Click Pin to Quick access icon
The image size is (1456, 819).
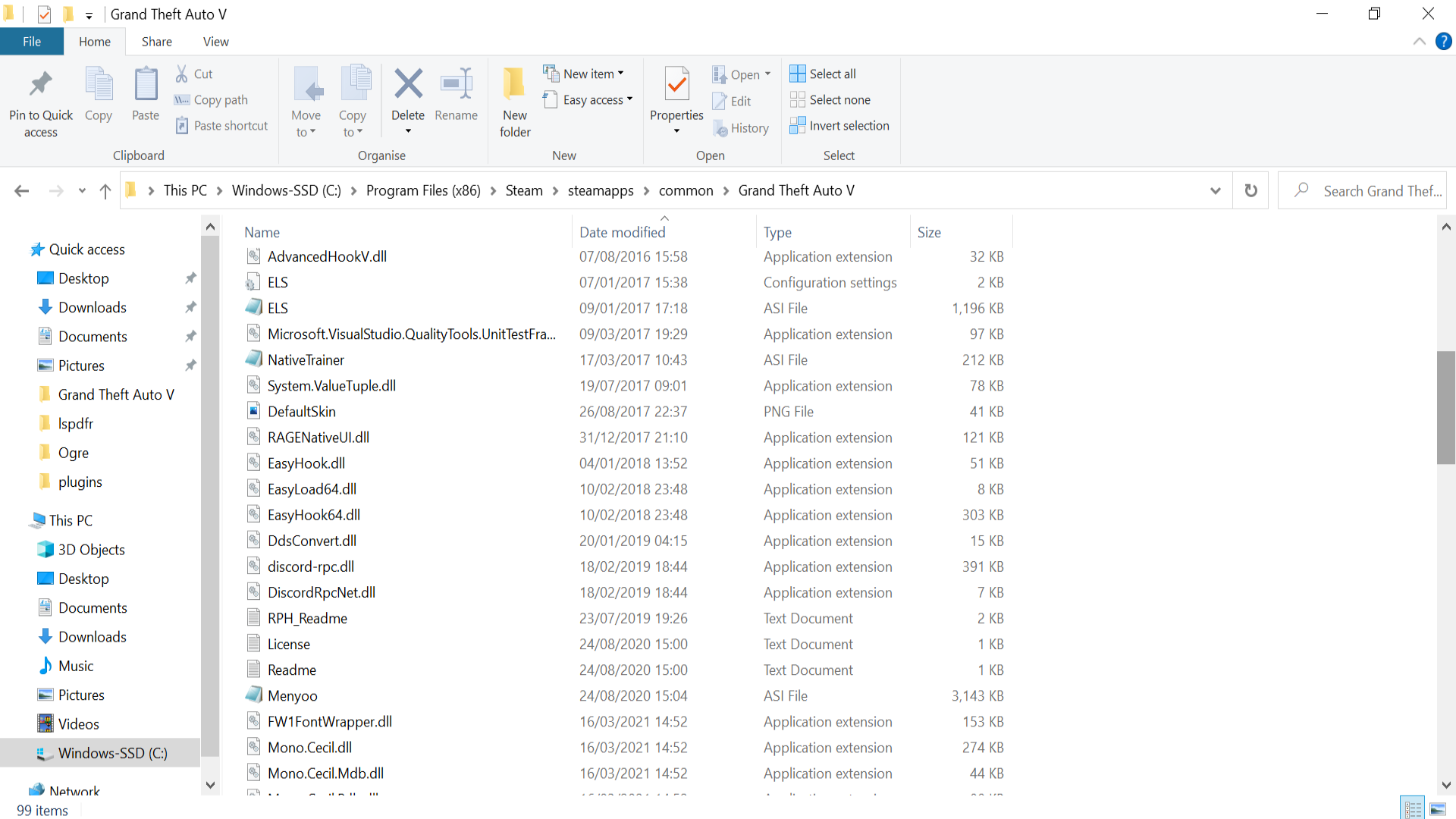coord(41,85)
